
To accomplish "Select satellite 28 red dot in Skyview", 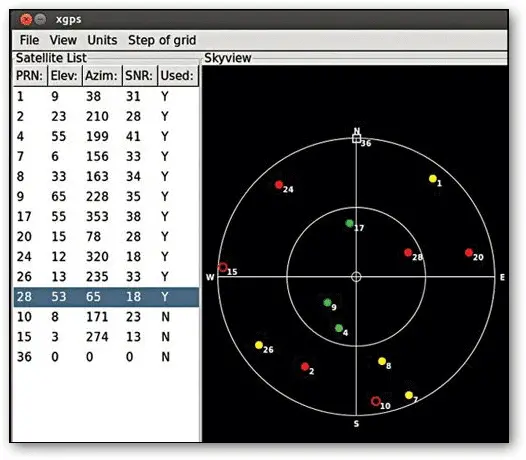I will pos(408,252).
